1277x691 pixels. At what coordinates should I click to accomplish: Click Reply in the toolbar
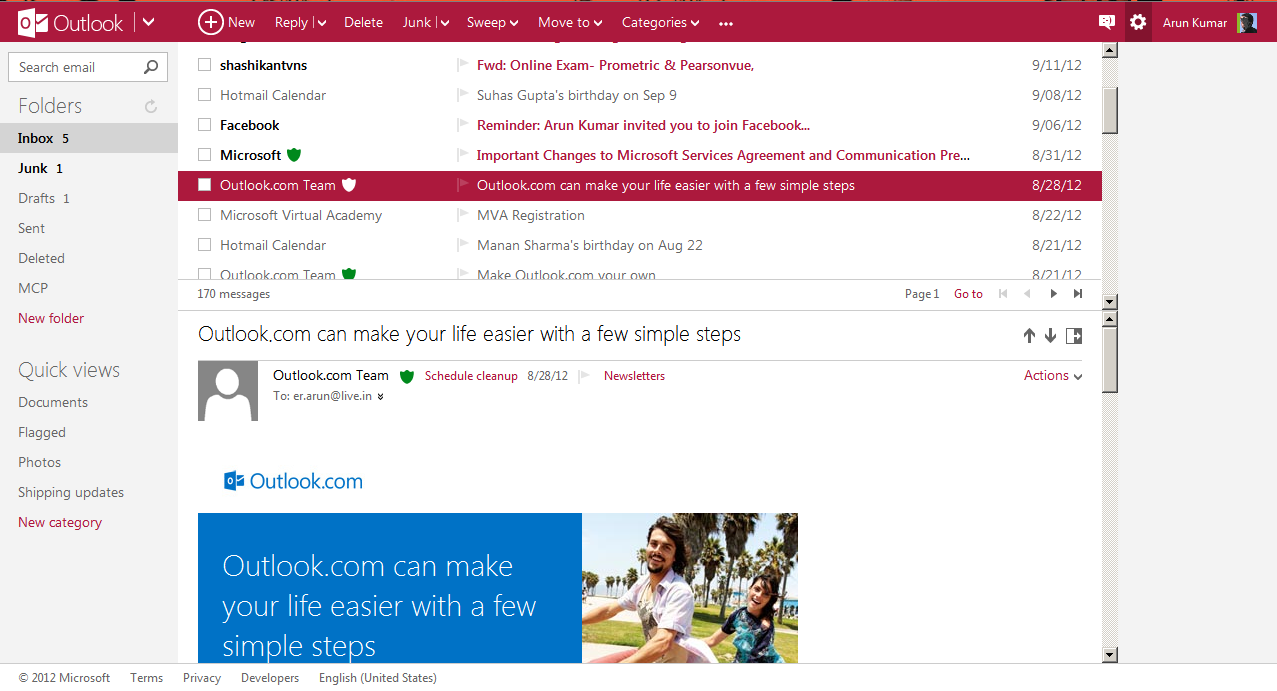coord(291,22)
